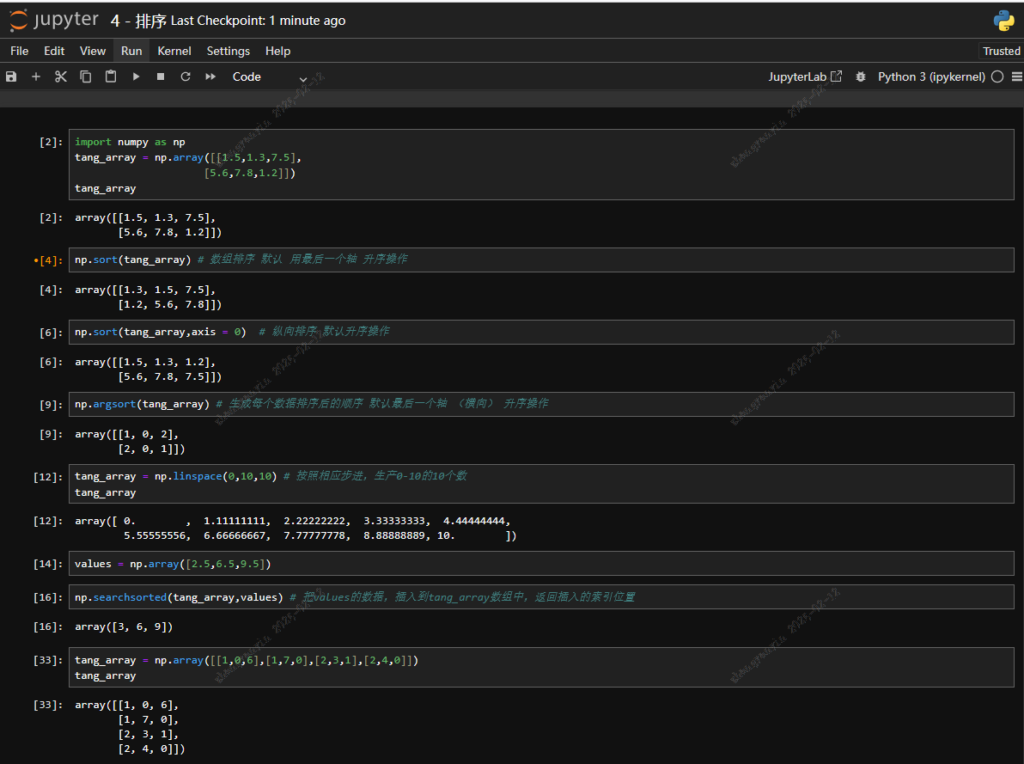
Task: Open the File menu
Action: [x=20, y=51]
